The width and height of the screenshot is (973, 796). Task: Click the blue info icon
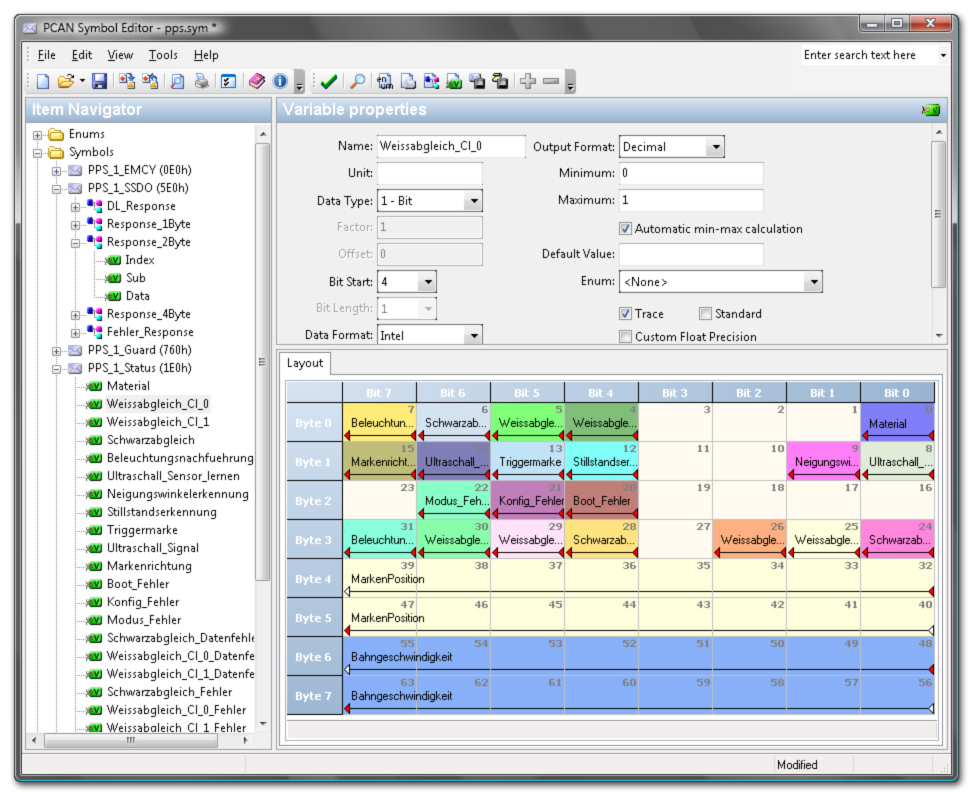point(281,82)
